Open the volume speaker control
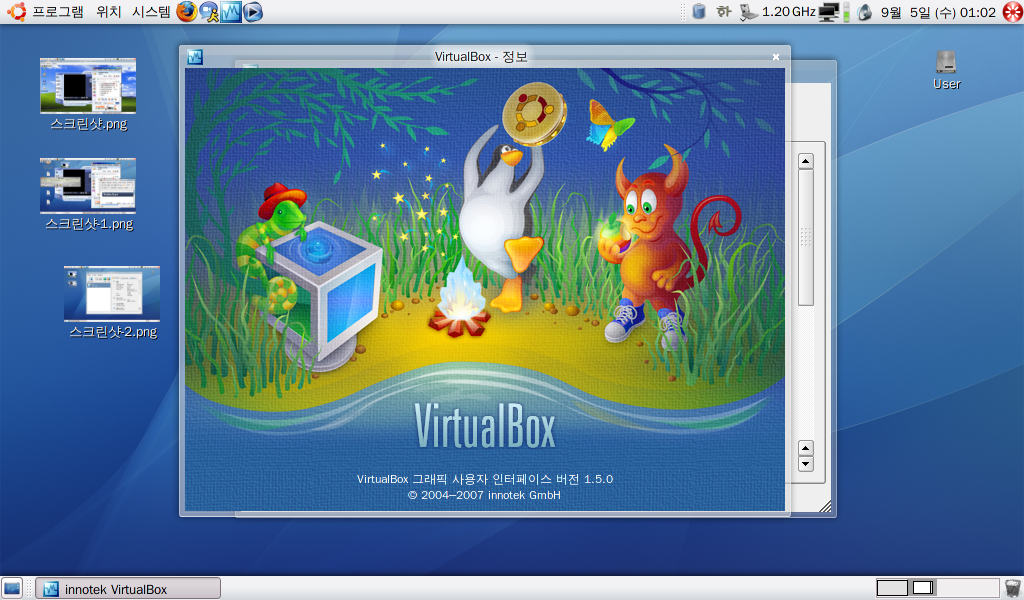Viewport: 1024px width, 600px height. coord(865,12)
